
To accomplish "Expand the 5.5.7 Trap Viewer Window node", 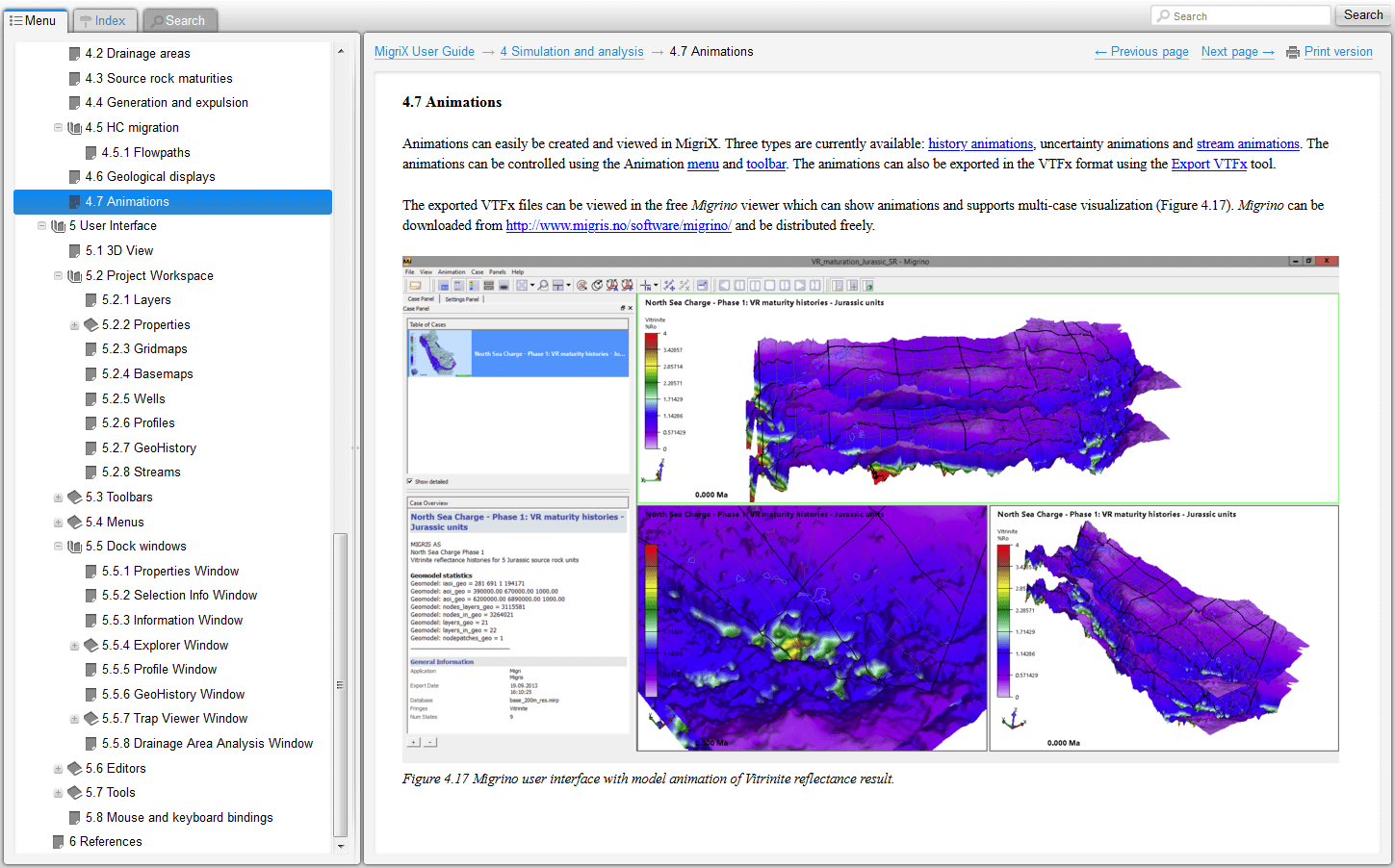I will pos(74,719).
